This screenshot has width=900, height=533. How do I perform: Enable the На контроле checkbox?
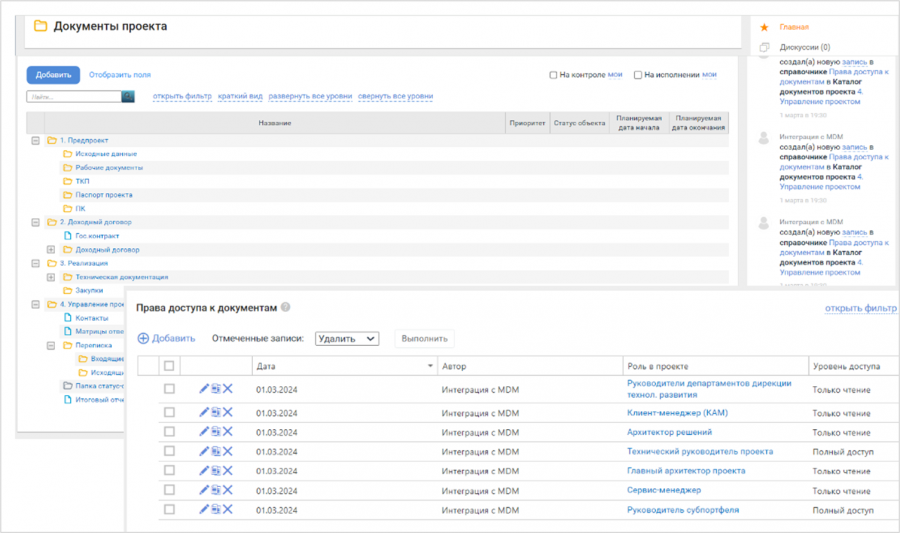pos(553,75)
